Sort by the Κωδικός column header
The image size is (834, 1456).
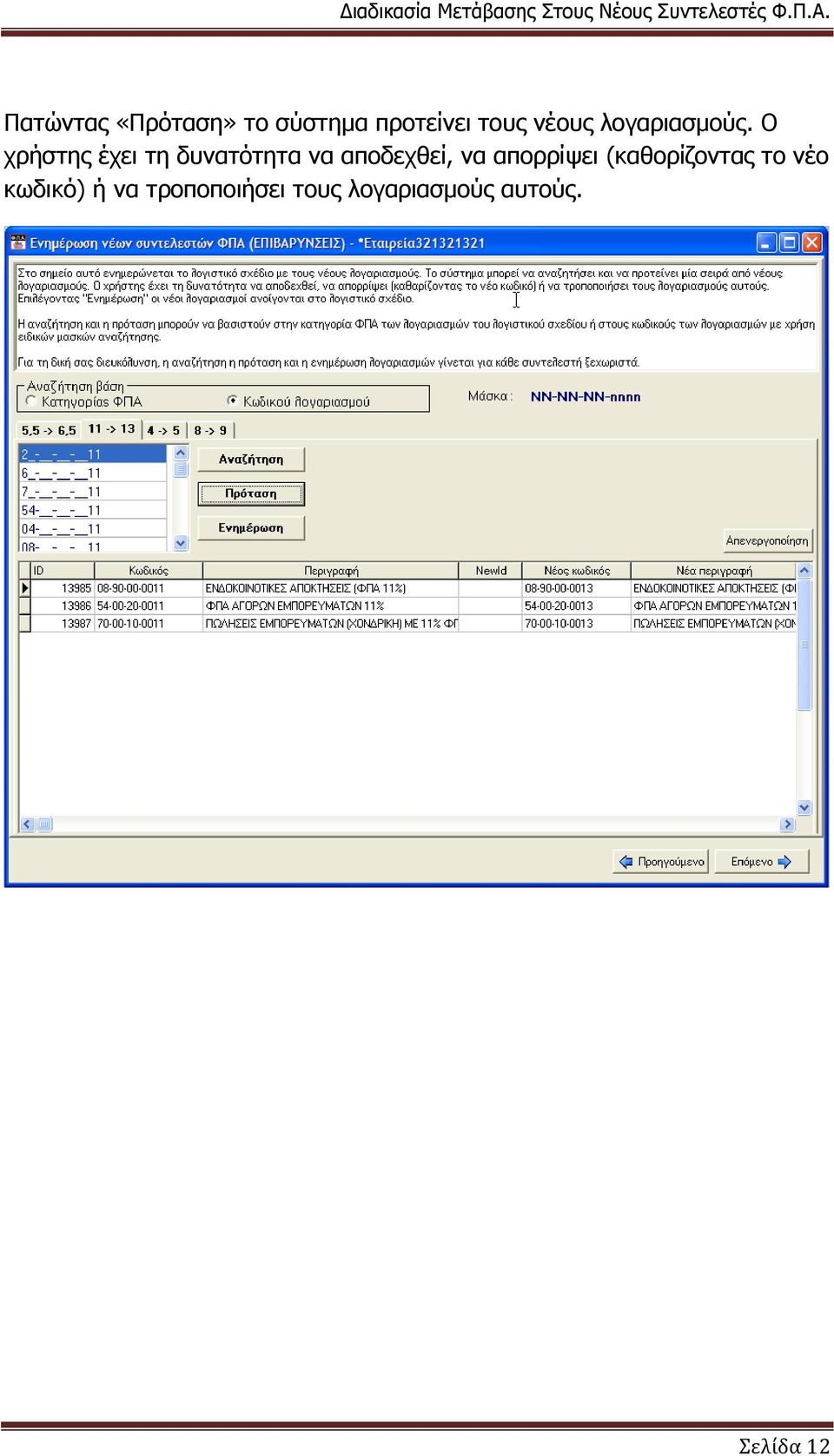pyautogui.click(x=149, y=571)
